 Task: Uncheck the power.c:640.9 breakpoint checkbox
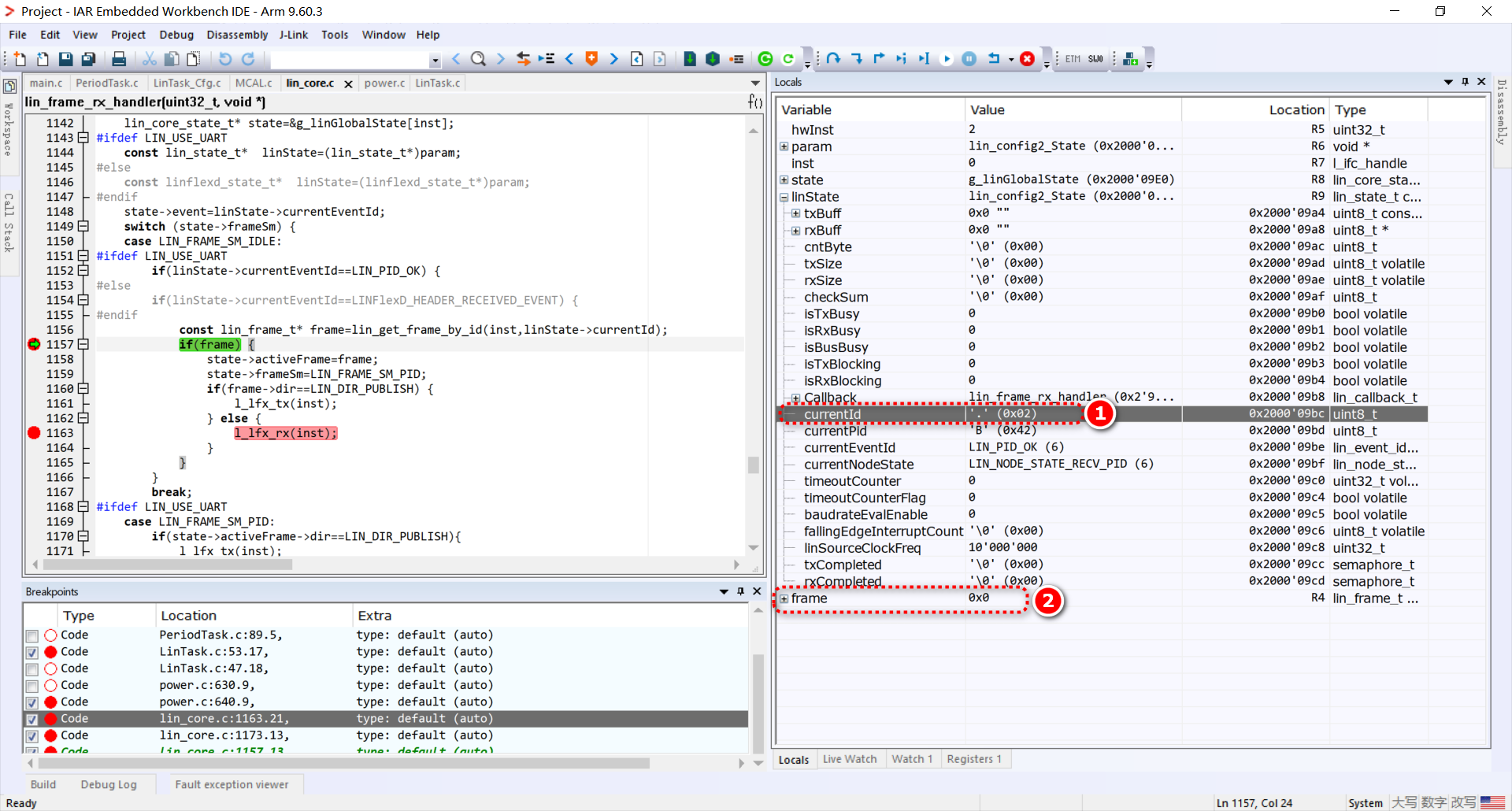coord(32,702)
